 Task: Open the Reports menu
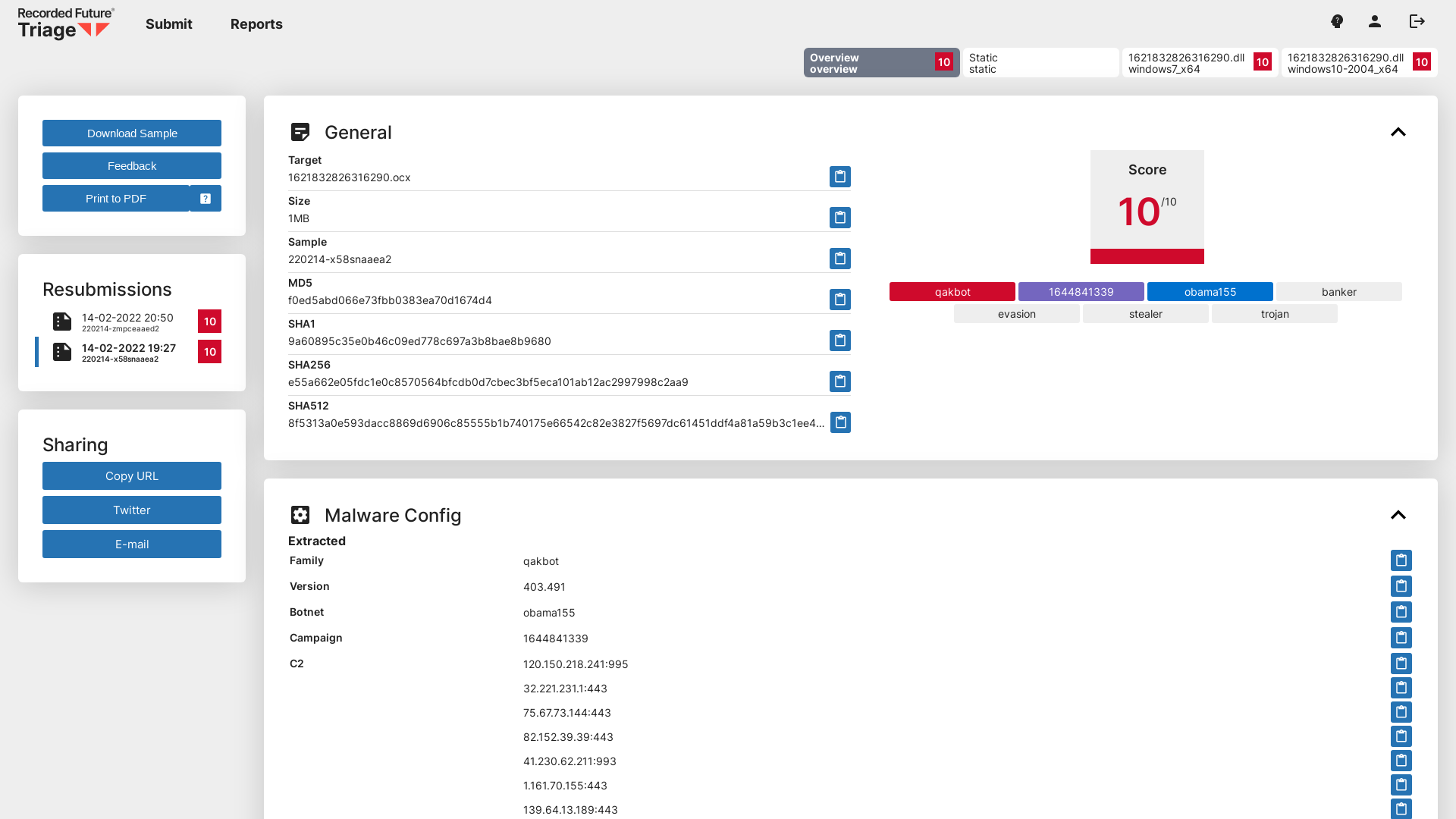[256, 24]
